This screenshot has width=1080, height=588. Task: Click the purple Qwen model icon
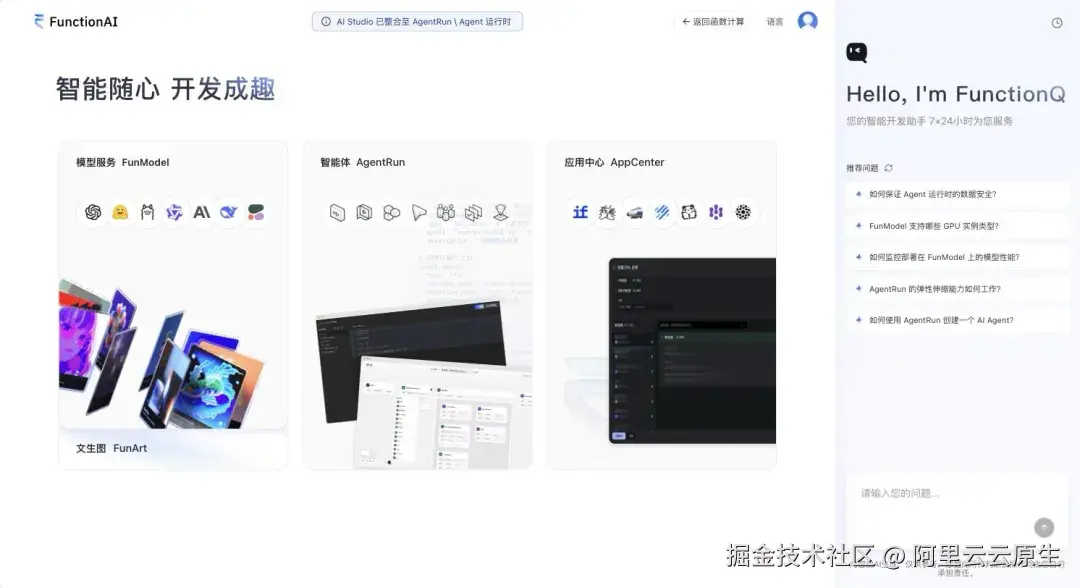click(174, 212)
